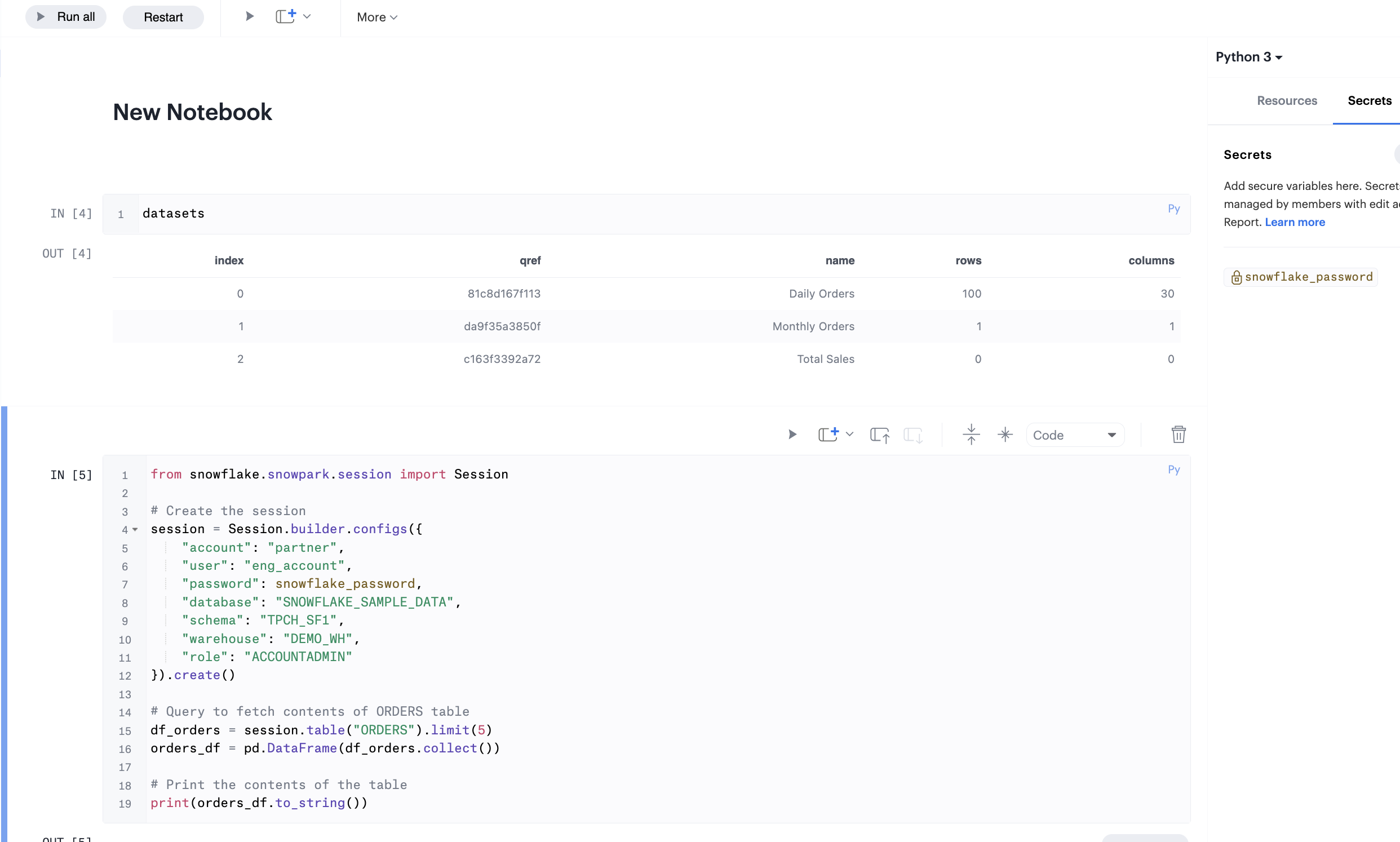Click the top toolbar add cell icon
1400x842 pixels.
[286, 16]
